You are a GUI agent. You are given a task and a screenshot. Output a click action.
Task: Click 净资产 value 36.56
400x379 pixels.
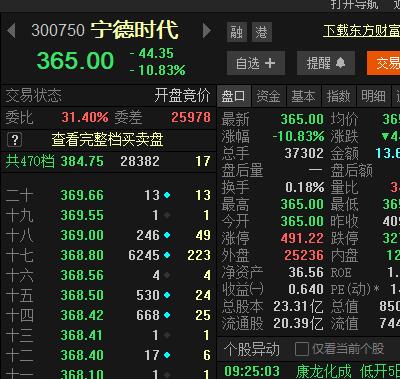click(306, 273)
